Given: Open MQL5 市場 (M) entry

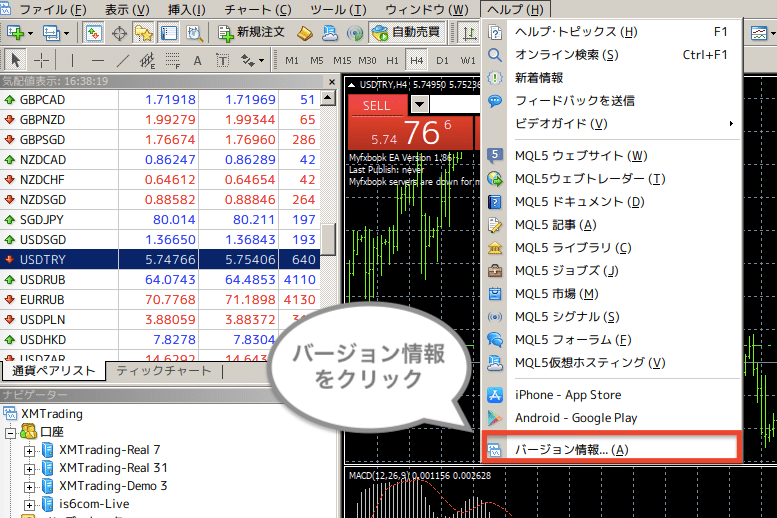Looking at the screenshot, I should click(x=611, y=293).
